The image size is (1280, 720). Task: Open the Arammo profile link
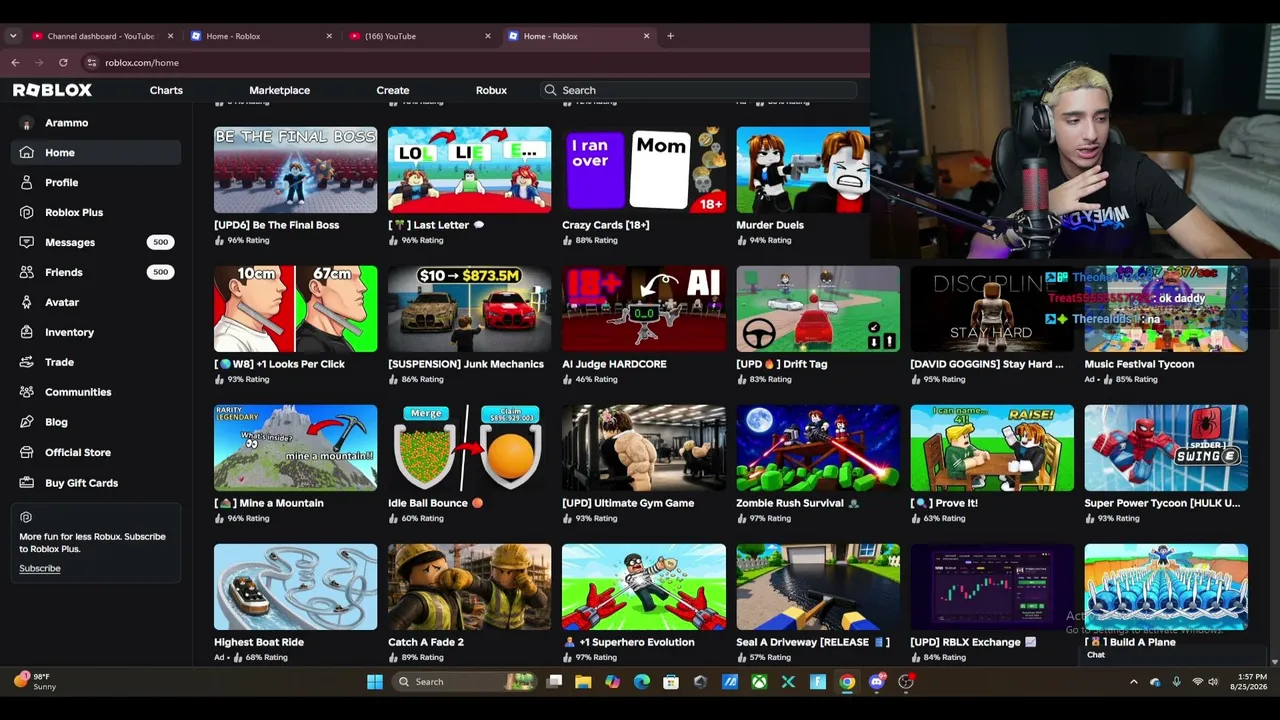66,122
